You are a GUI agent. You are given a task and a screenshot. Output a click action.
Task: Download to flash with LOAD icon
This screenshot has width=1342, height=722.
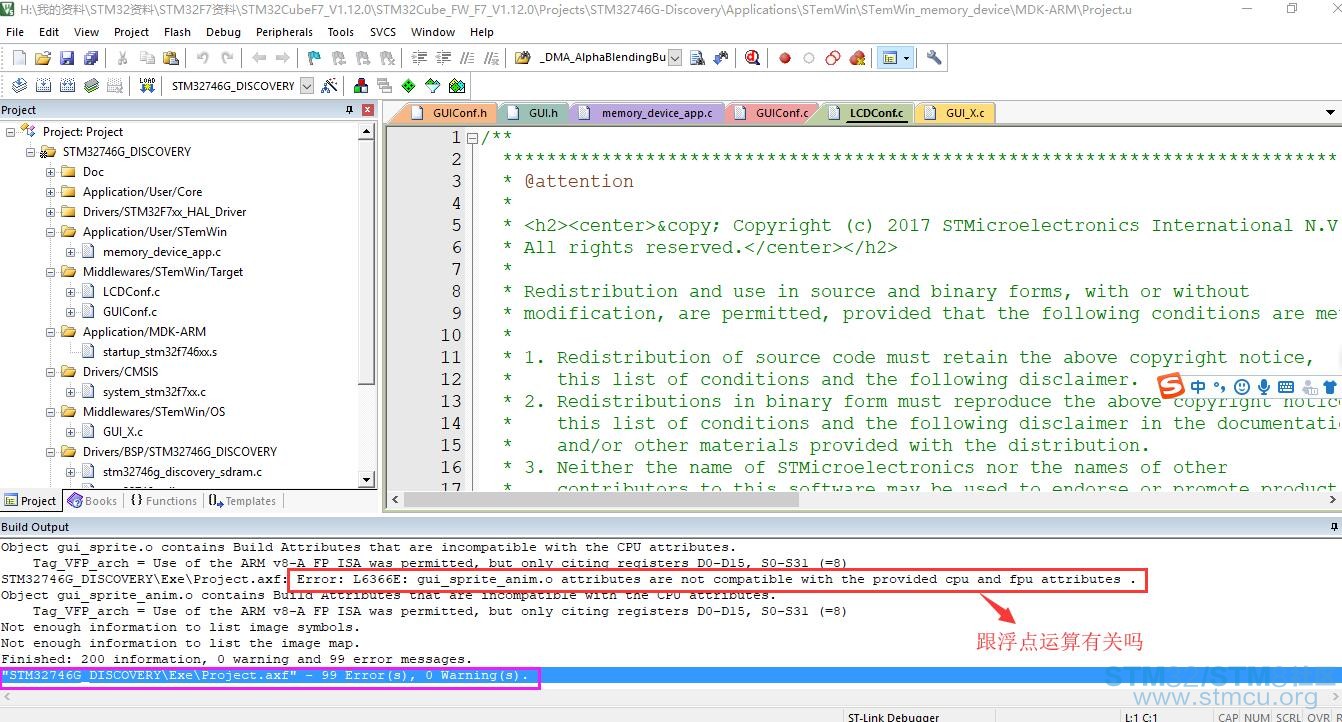[x=147, y=86]
